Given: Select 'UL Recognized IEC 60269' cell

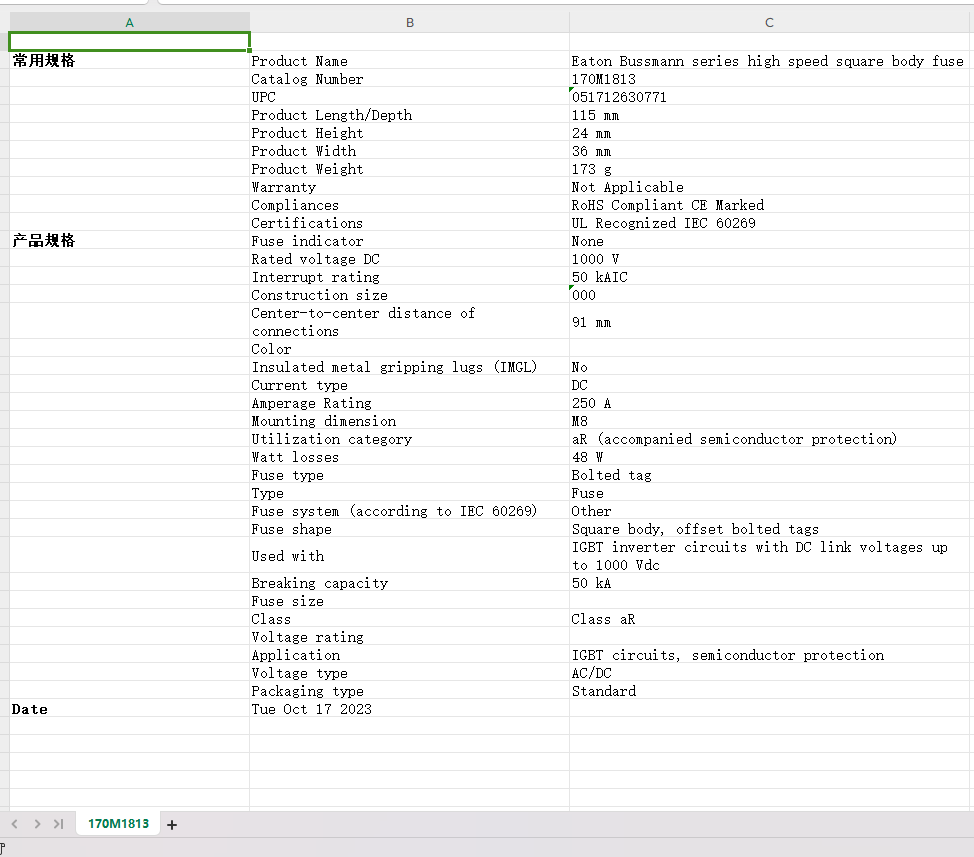Looking at the screenshot, I should 769,222.
